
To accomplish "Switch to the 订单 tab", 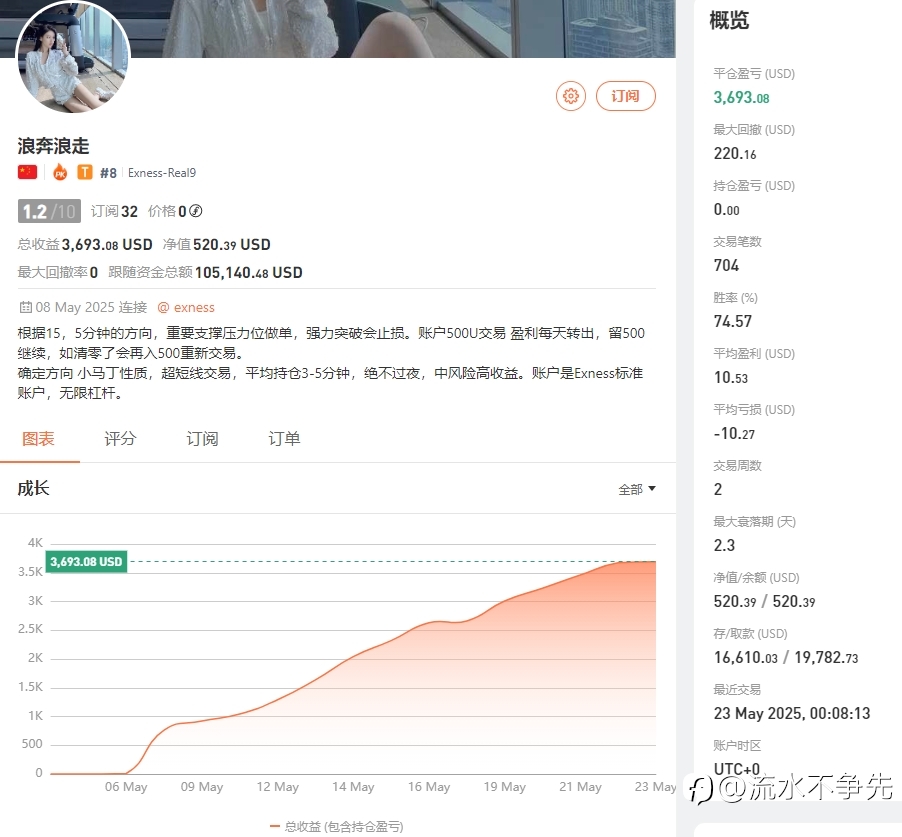I will (284, 439).
